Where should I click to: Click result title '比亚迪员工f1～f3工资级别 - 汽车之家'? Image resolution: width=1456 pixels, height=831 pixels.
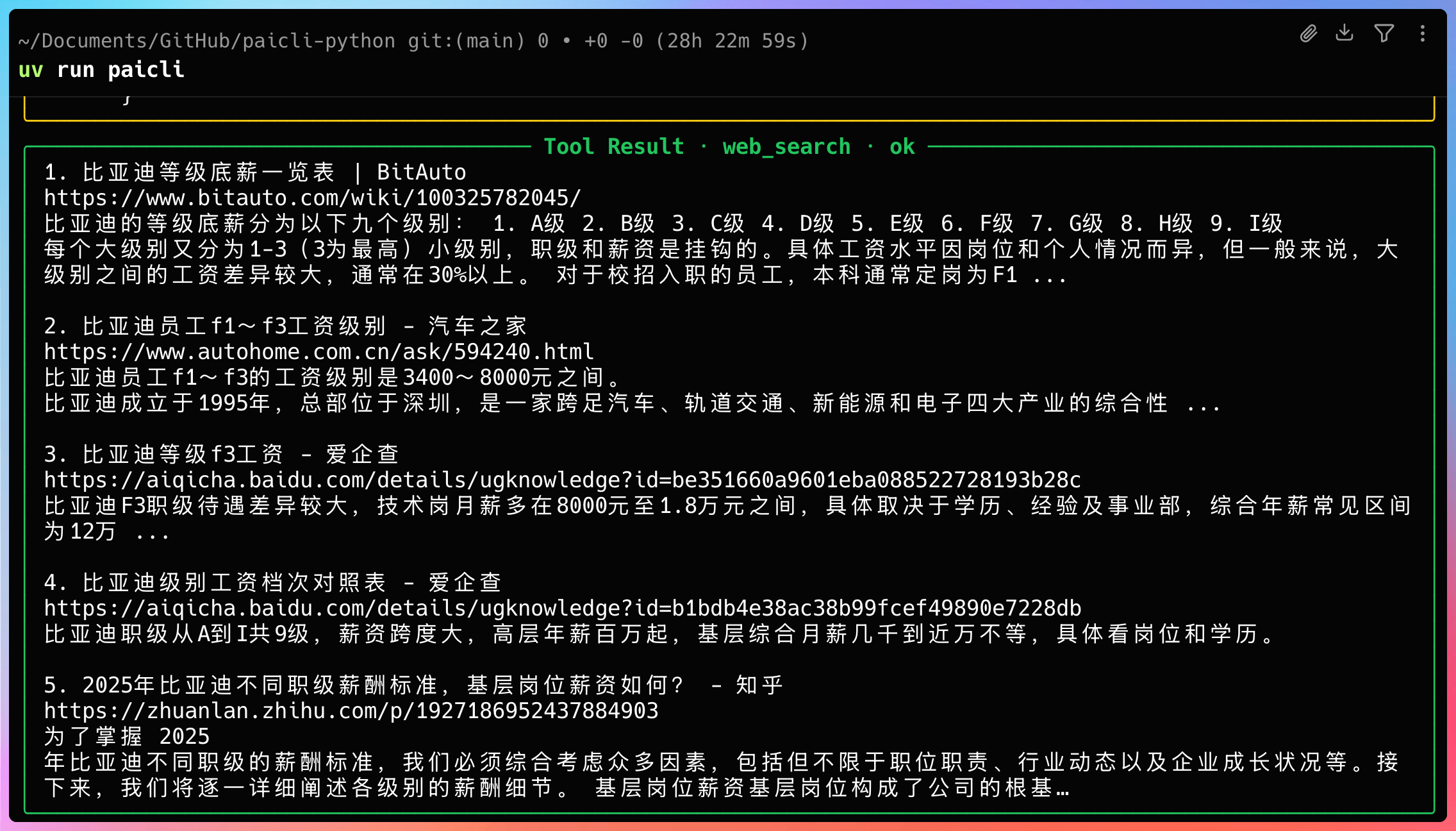tap(286, 326)
